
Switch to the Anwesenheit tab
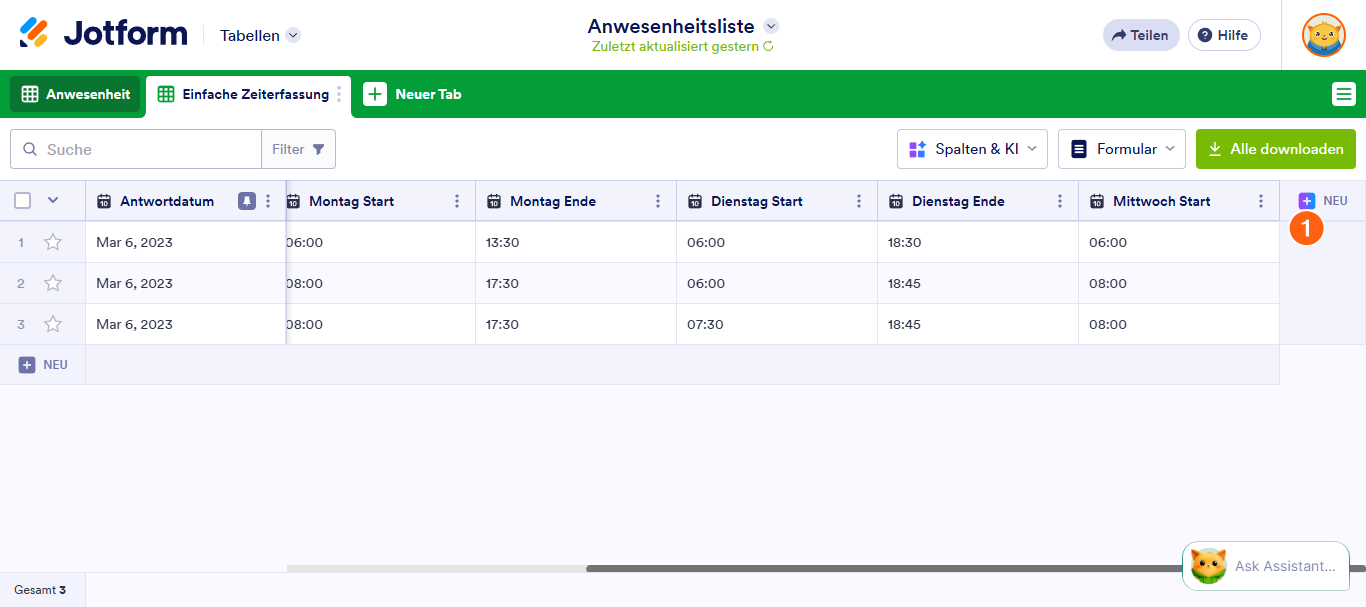pyautogui.click(x=76, y=94)
